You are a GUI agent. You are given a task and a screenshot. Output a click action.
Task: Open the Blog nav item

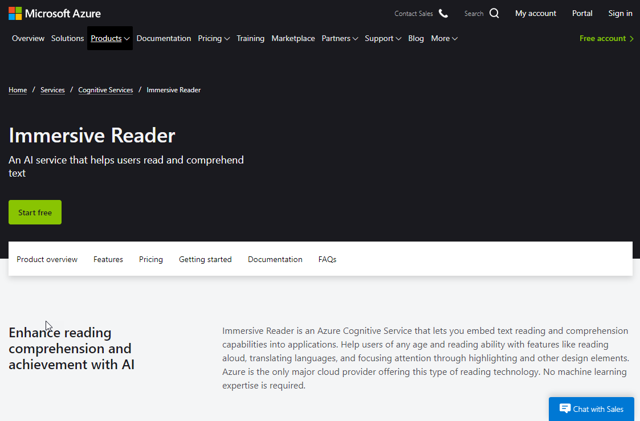416,38
